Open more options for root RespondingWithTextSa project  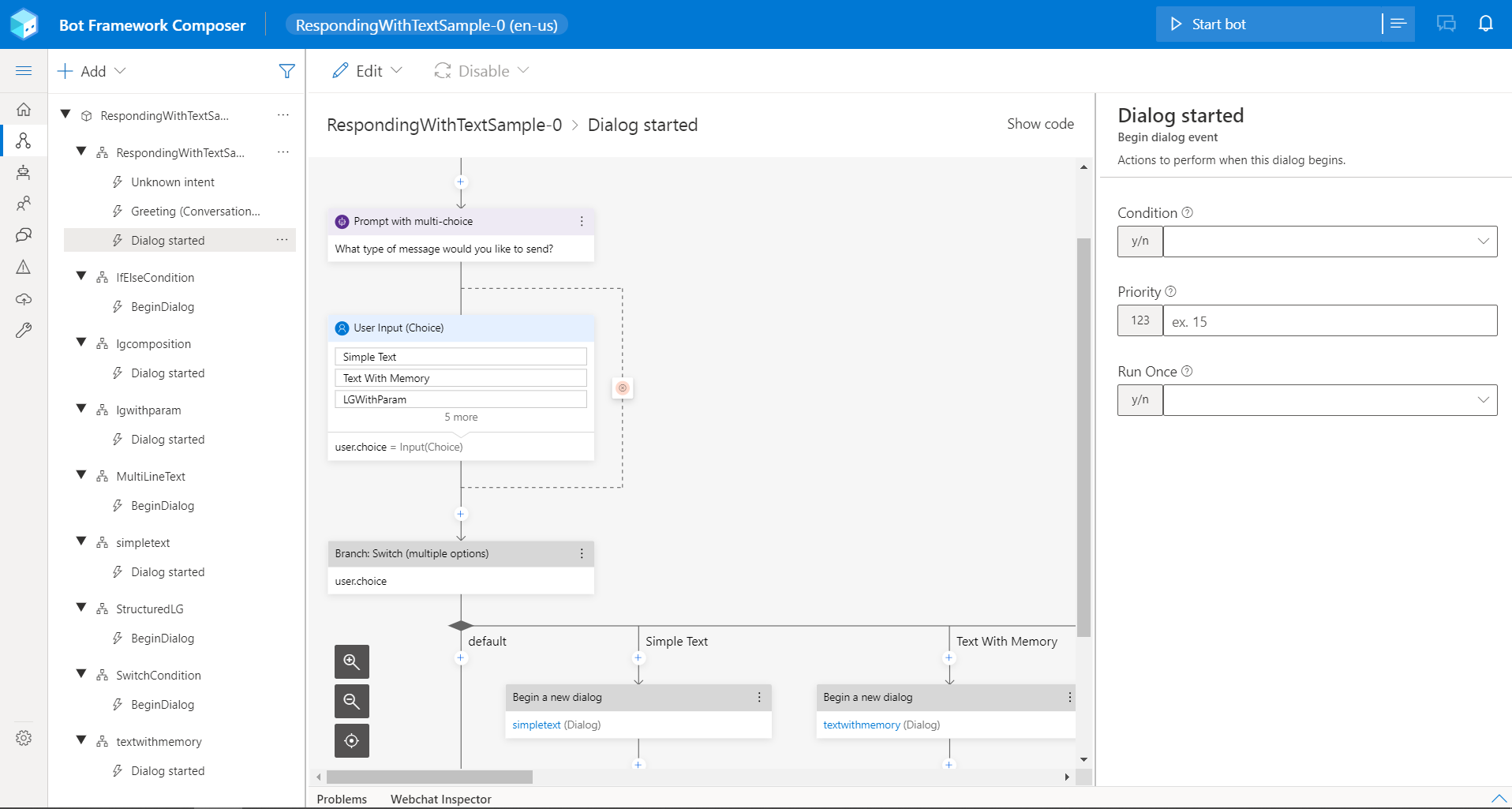click(x=283, y=115)
